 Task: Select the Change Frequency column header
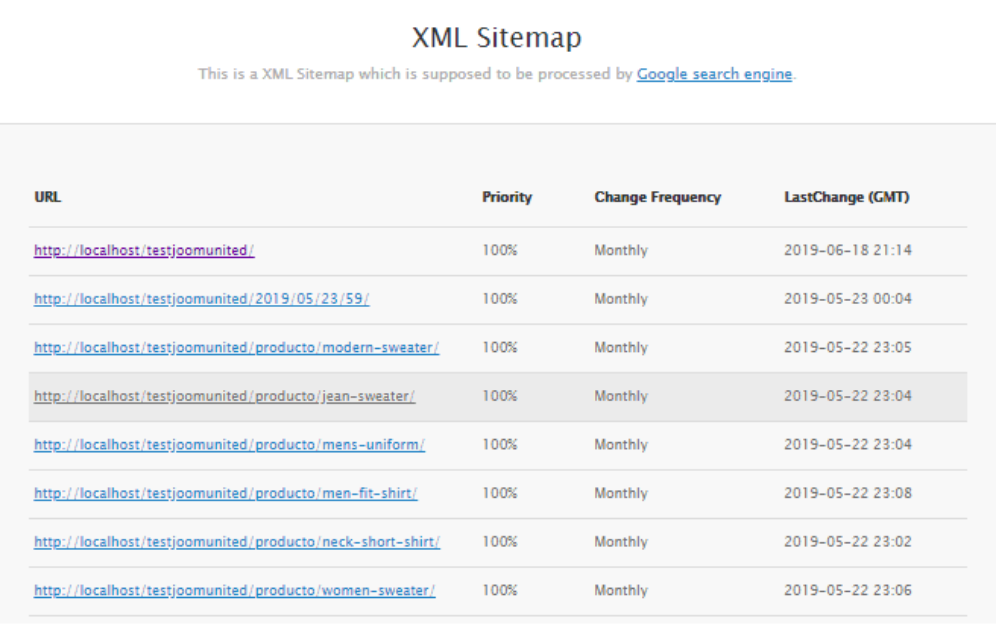pyautogui.click(x=657, y=198)
